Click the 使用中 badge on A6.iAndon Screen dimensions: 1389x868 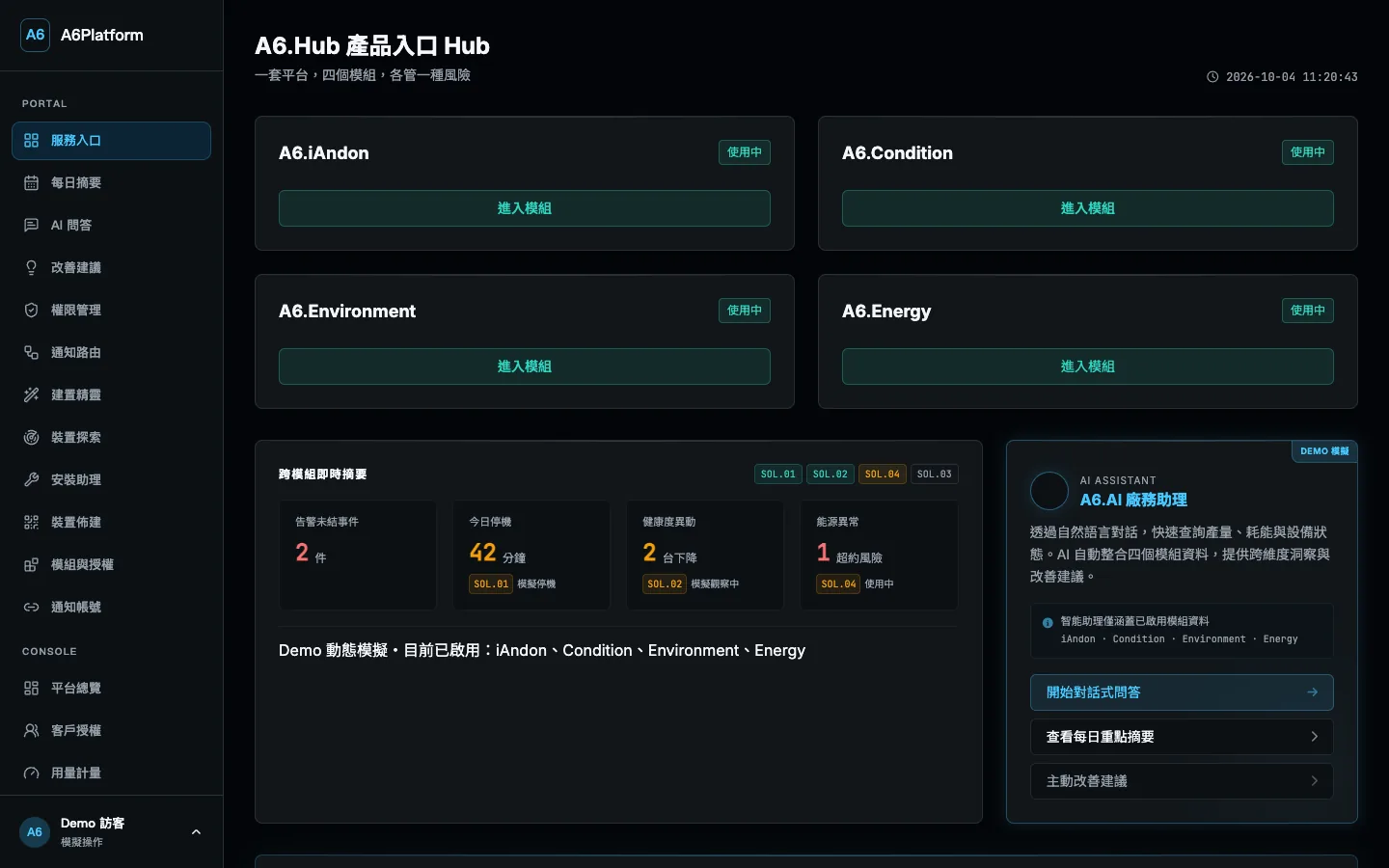(745, 152)
